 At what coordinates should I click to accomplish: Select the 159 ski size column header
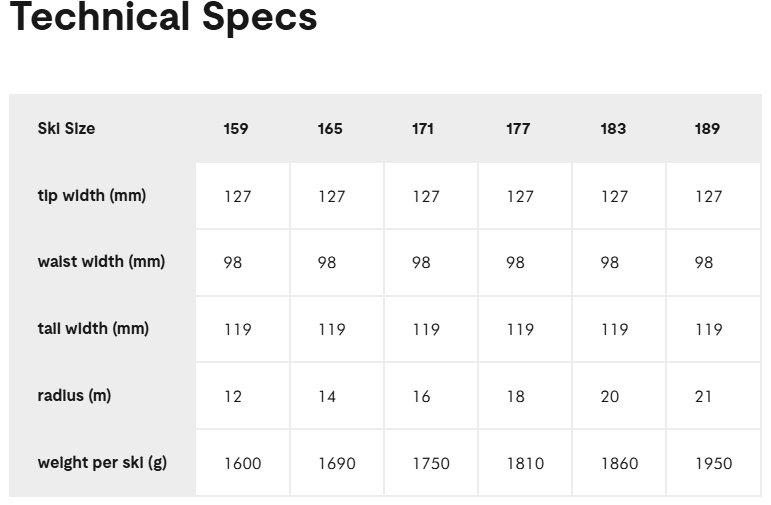(x=236, y=129)
